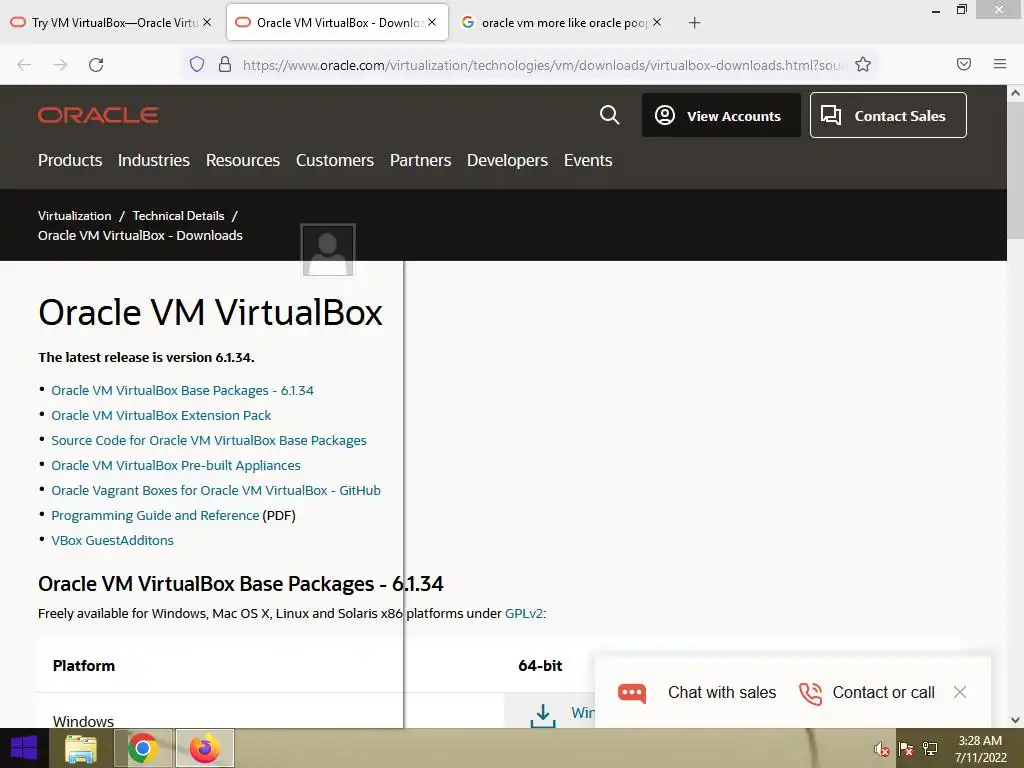Open Source Code for Oracle VM VirtualBox Base Packages
Screen dimensions: 1024x768
208,441
